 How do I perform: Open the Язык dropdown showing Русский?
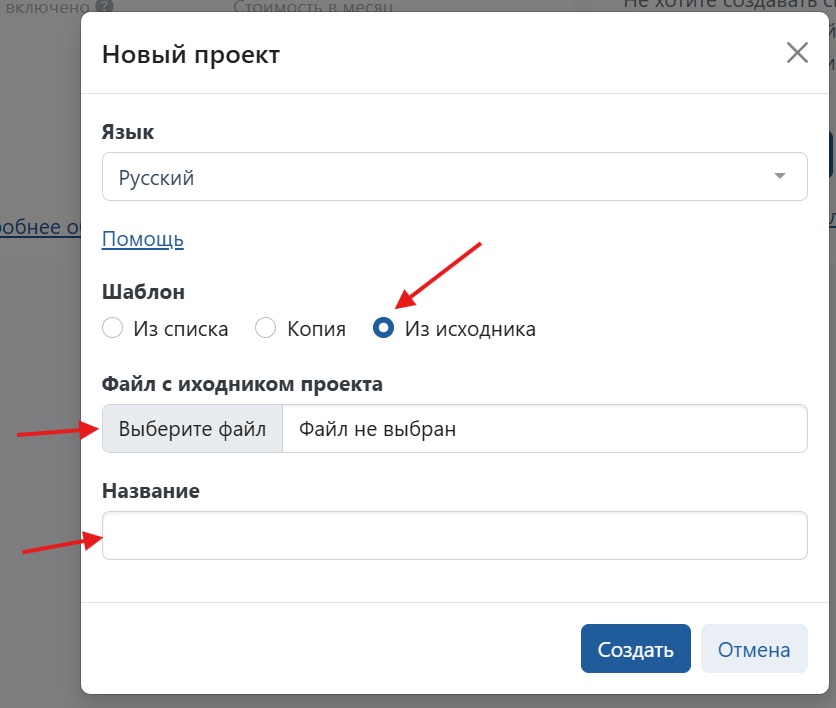tap(440, 177)
